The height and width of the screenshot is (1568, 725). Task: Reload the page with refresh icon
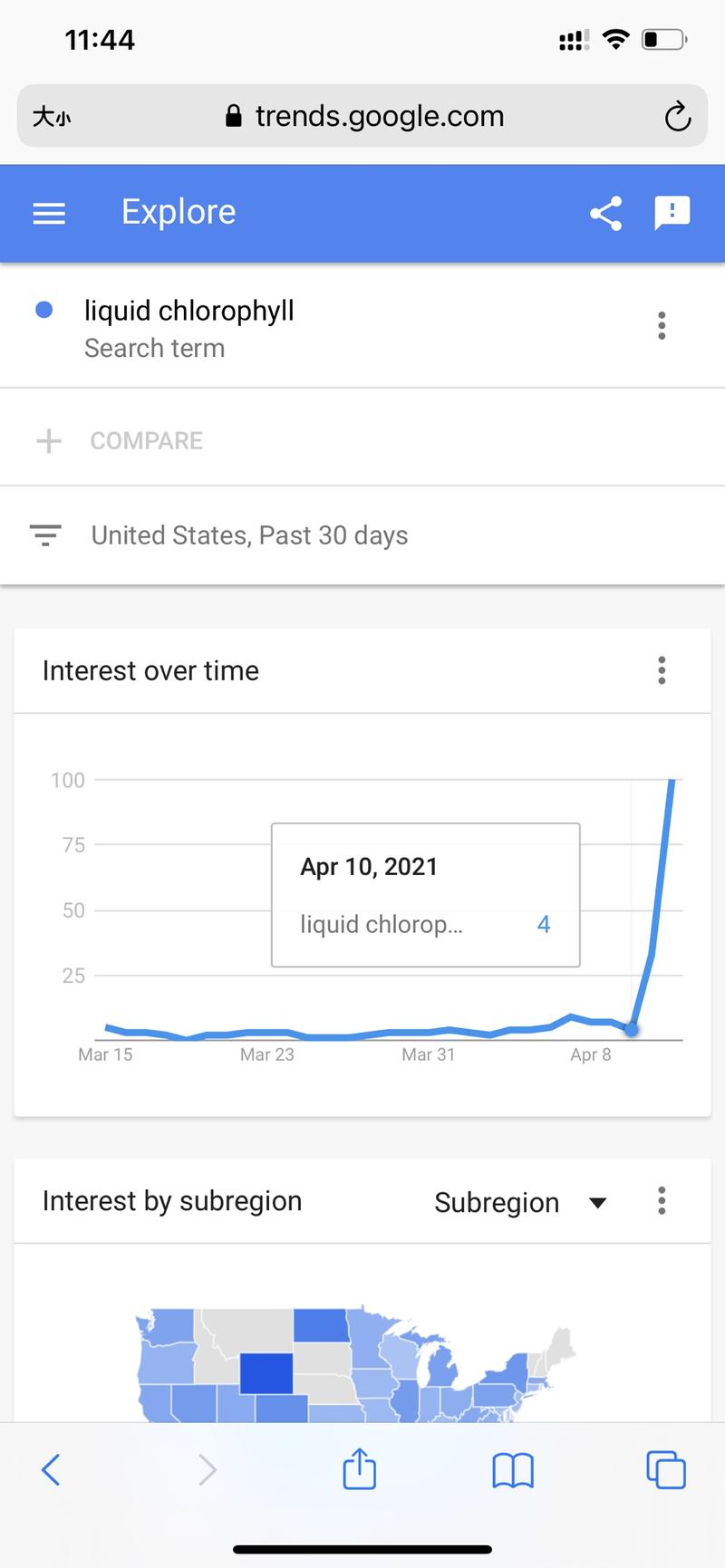[x=677, y=117]
